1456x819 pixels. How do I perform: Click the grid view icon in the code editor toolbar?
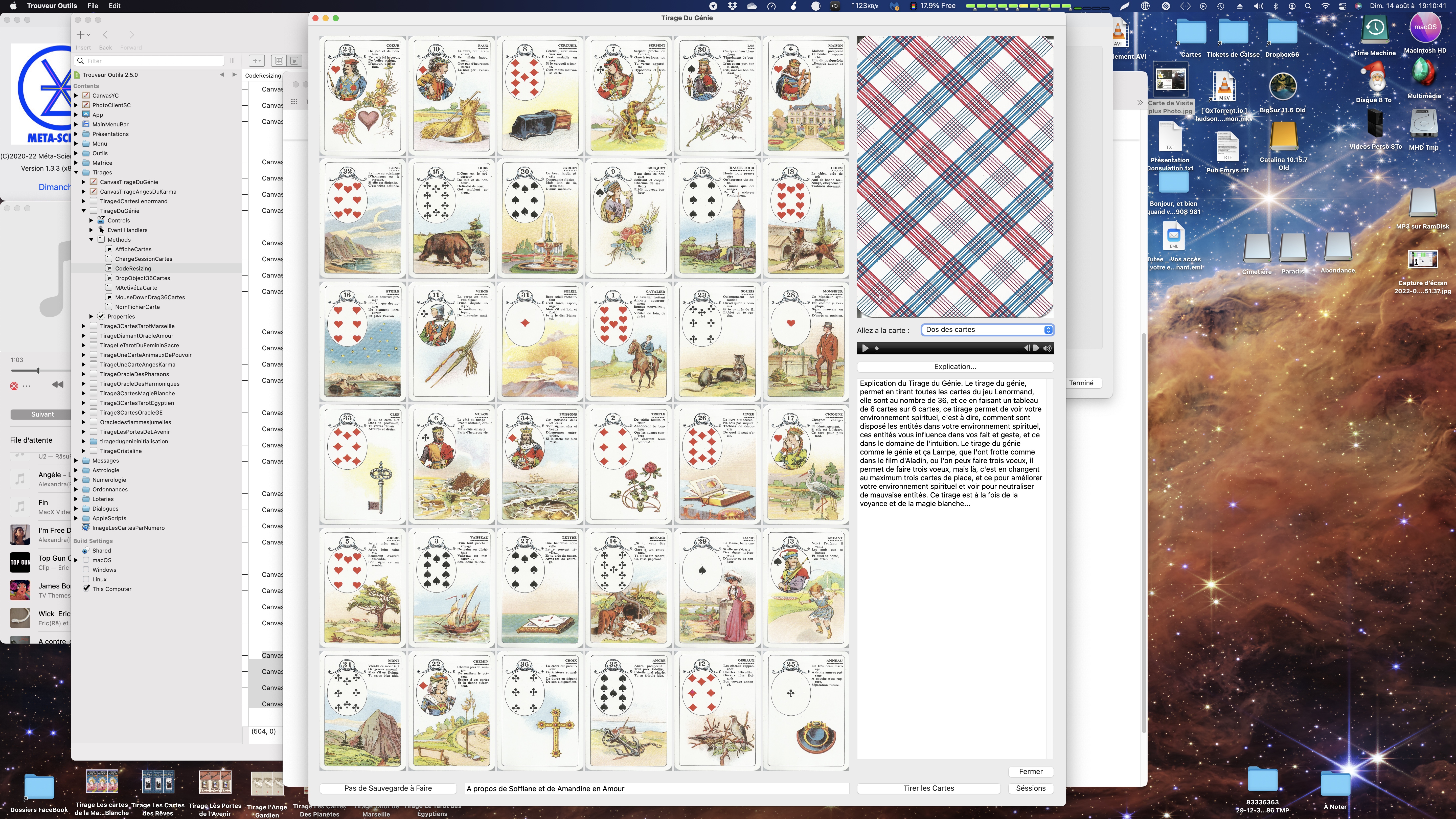pyautogui.click(x=279, y=60)
